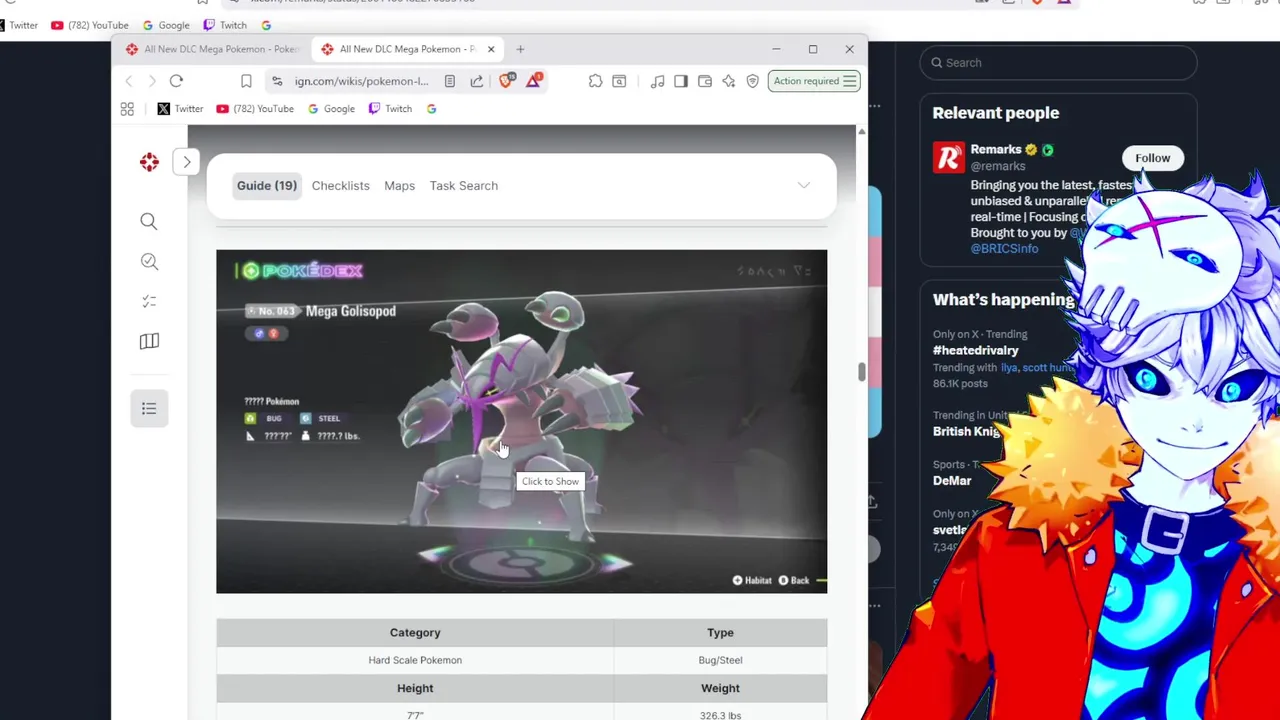
Task: Open the Twitter bookmark in the front window
Action: [x=180, y=109]
